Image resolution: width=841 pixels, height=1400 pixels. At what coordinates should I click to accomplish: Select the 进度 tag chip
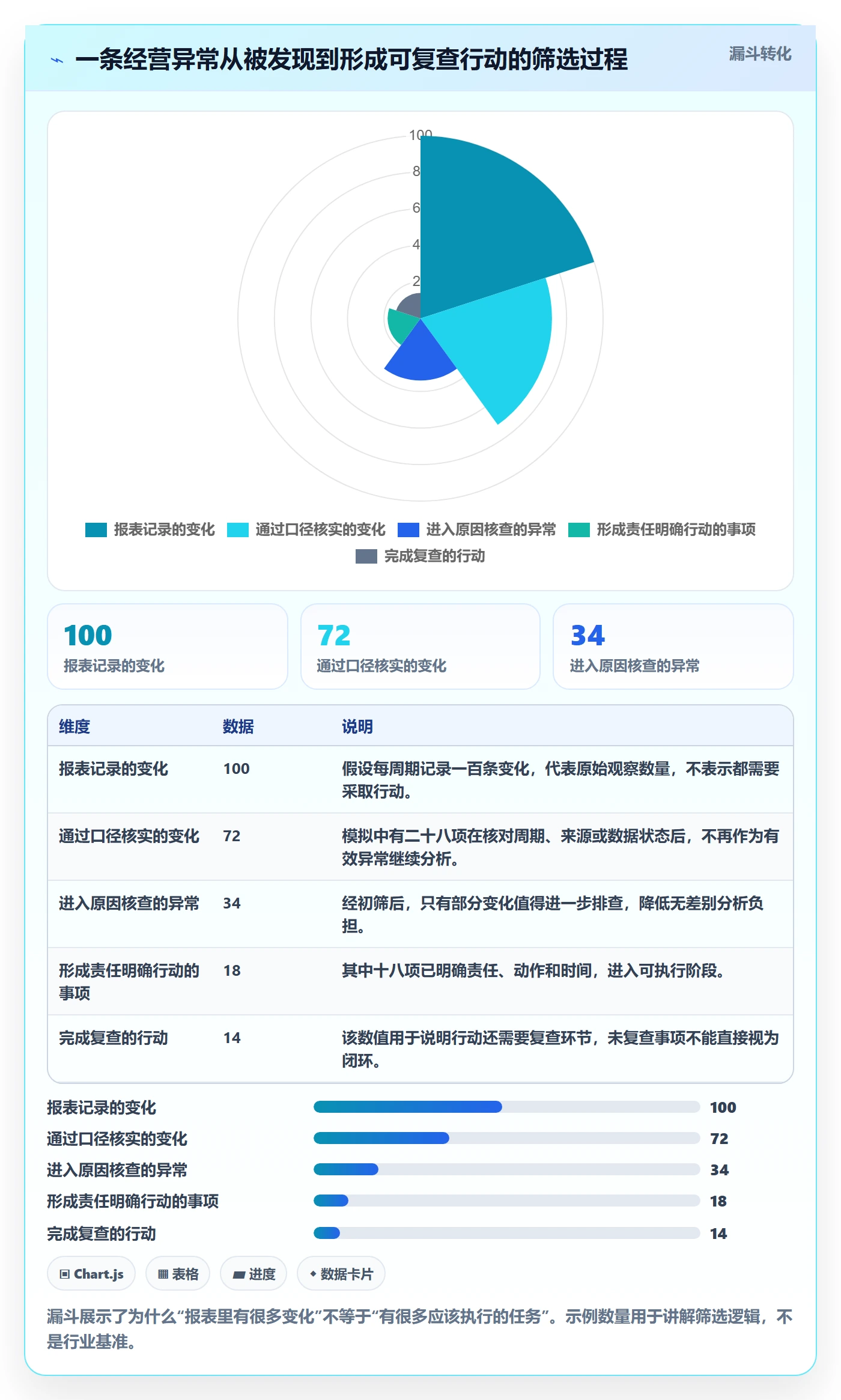[x=254, y=1273]
